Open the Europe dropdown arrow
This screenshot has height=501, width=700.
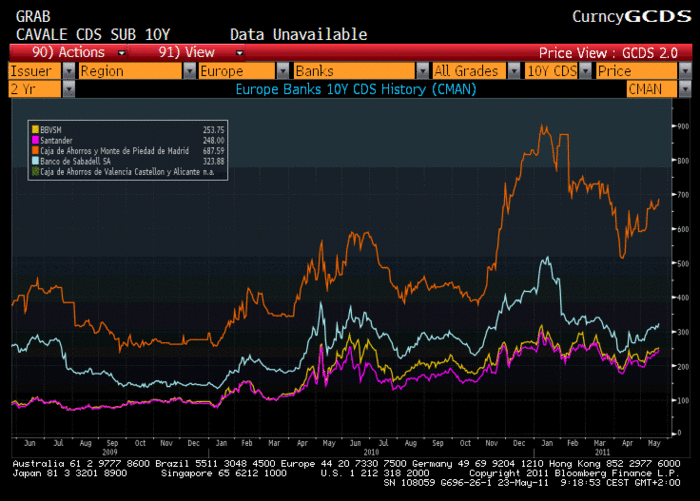283,71
